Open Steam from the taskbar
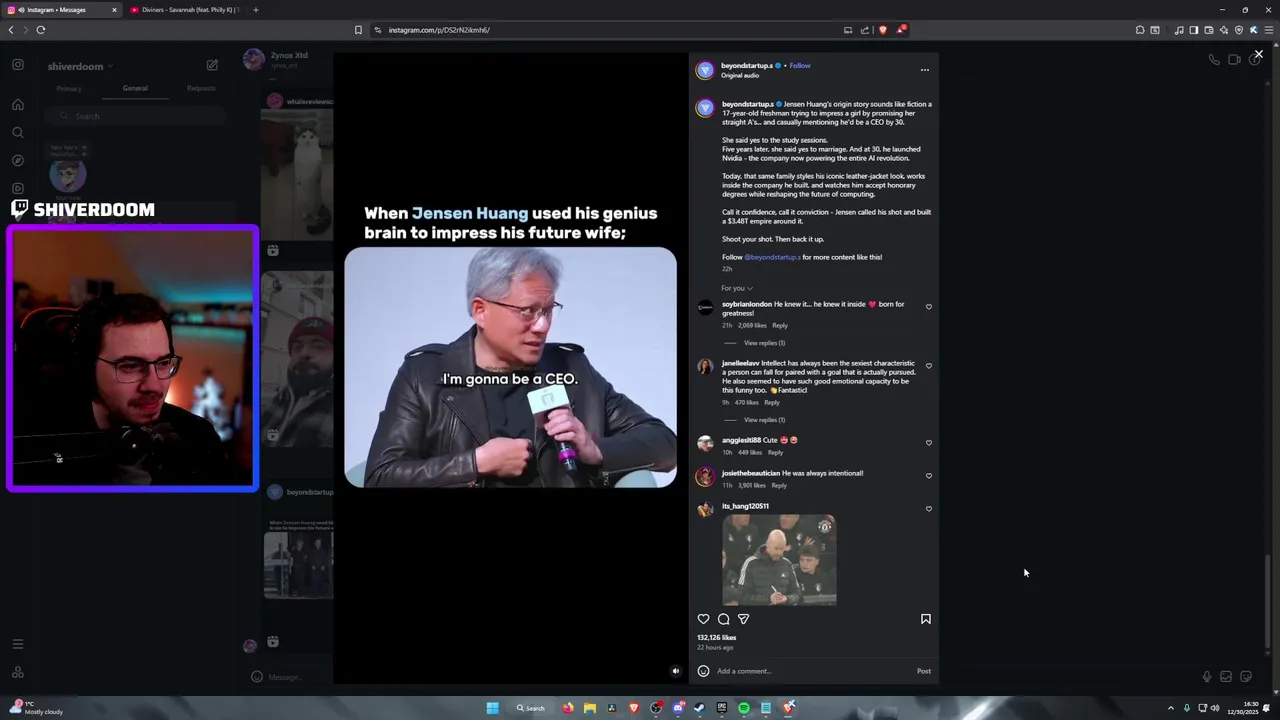Viewport: 1280px width, 720px height. point(699,708)
